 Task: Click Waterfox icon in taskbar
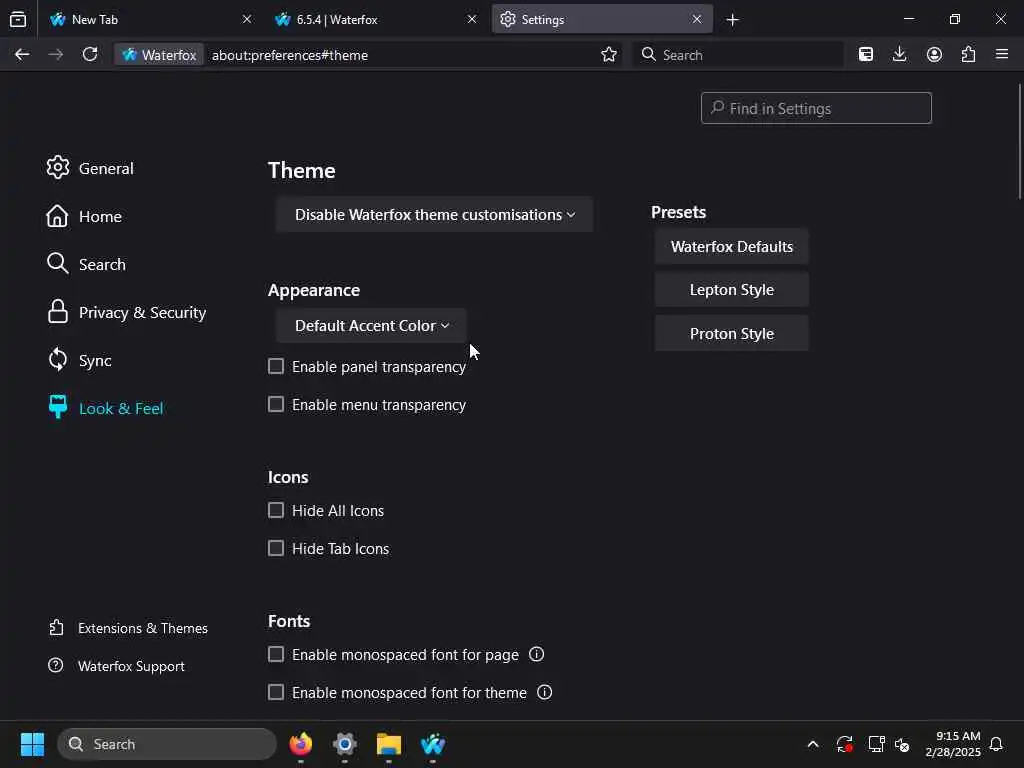(x=432, y=744)
